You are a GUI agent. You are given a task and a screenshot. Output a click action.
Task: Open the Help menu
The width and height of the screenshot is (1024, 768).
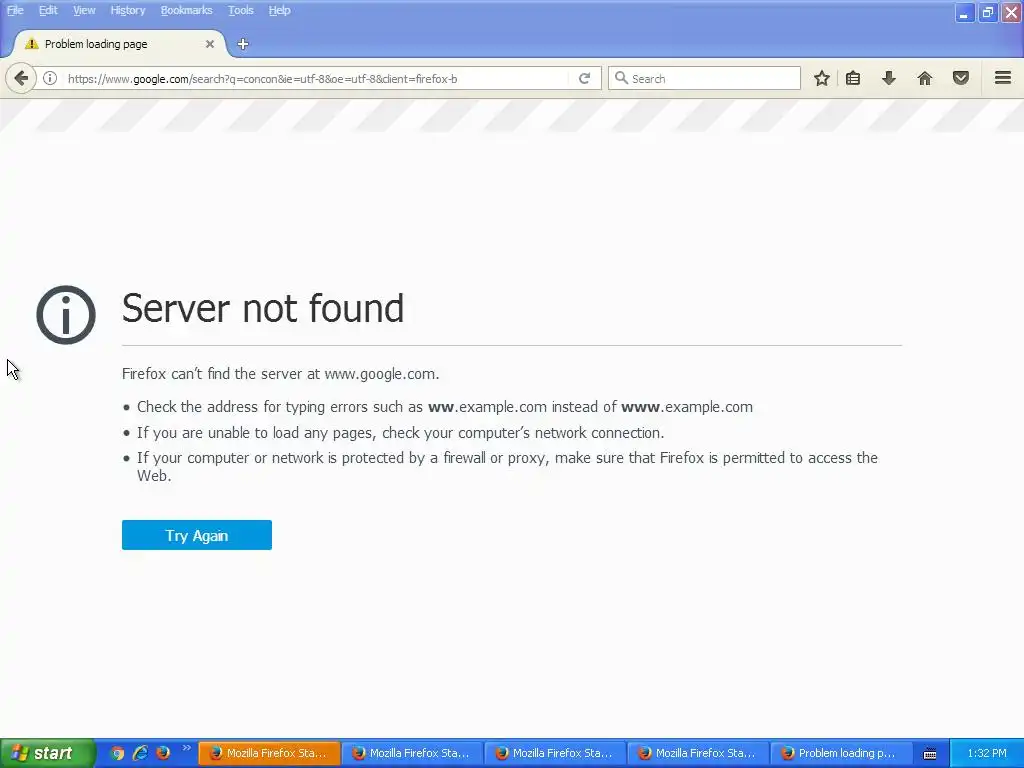pos(279,10)
